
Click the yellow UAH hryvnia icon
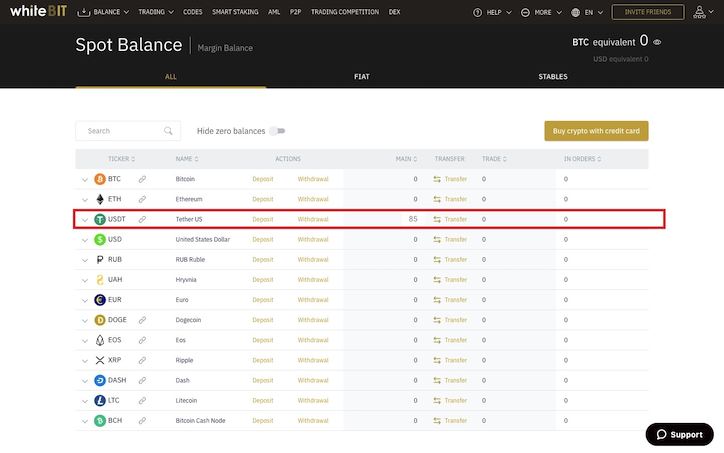(x=100, y=280)
